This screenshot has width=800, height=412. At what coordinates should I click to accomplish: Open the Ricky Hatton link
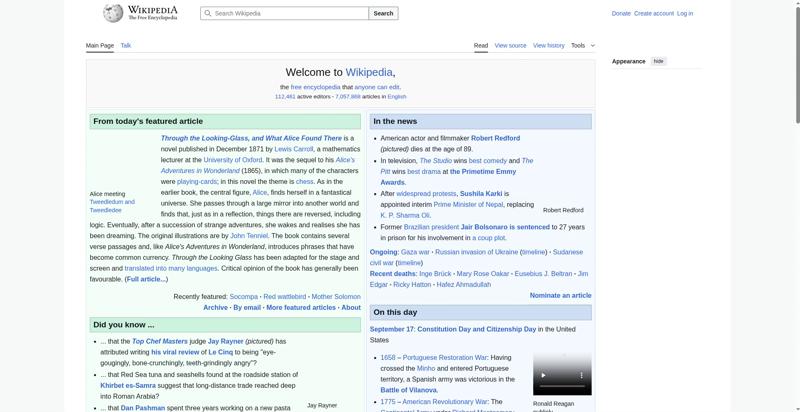coord(412,285)
